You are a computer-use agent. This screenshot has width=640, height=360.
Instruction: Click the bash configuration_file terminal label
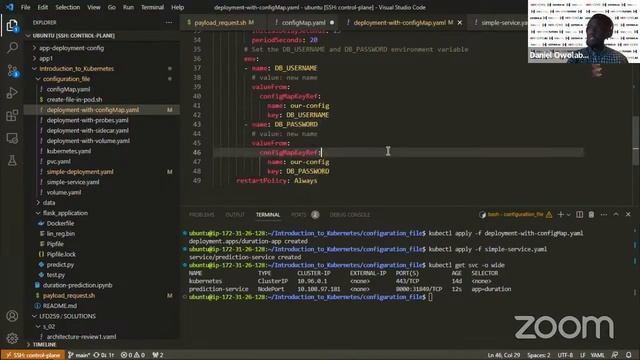(516, 214)
